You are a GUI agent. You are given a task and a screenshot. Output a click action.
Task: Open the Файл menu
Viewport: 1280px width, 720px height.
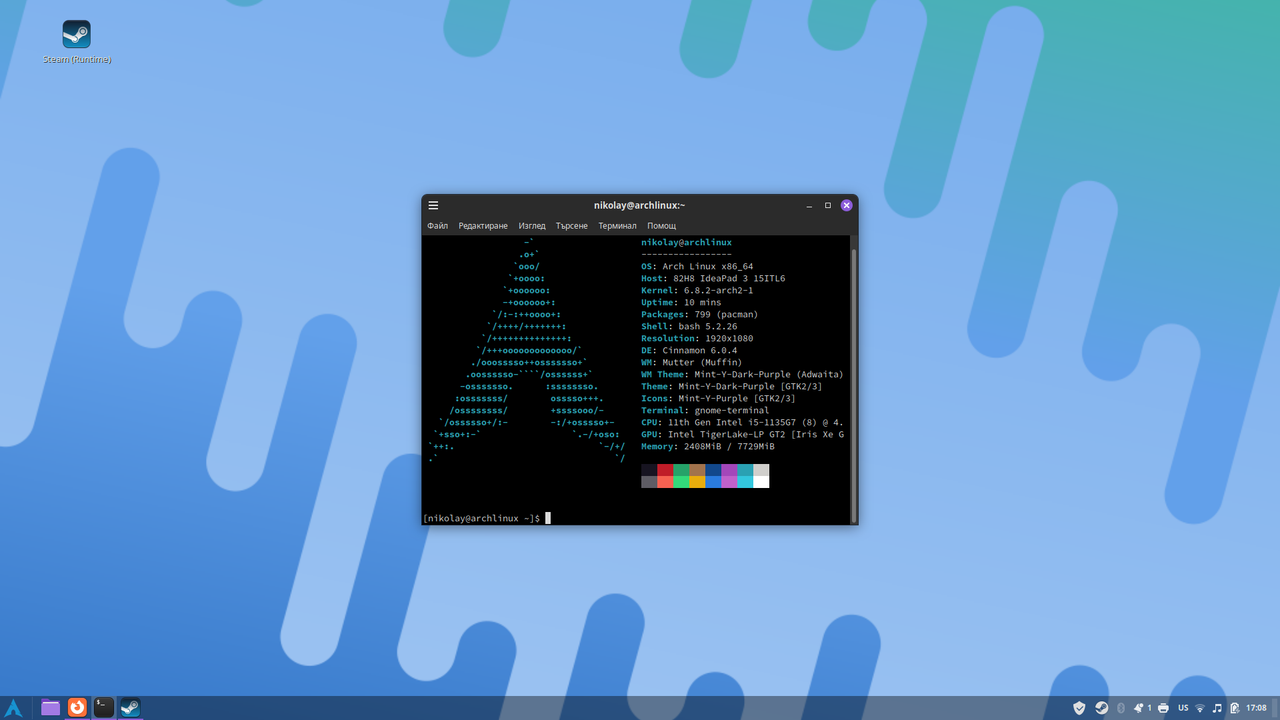coord(437,226)
